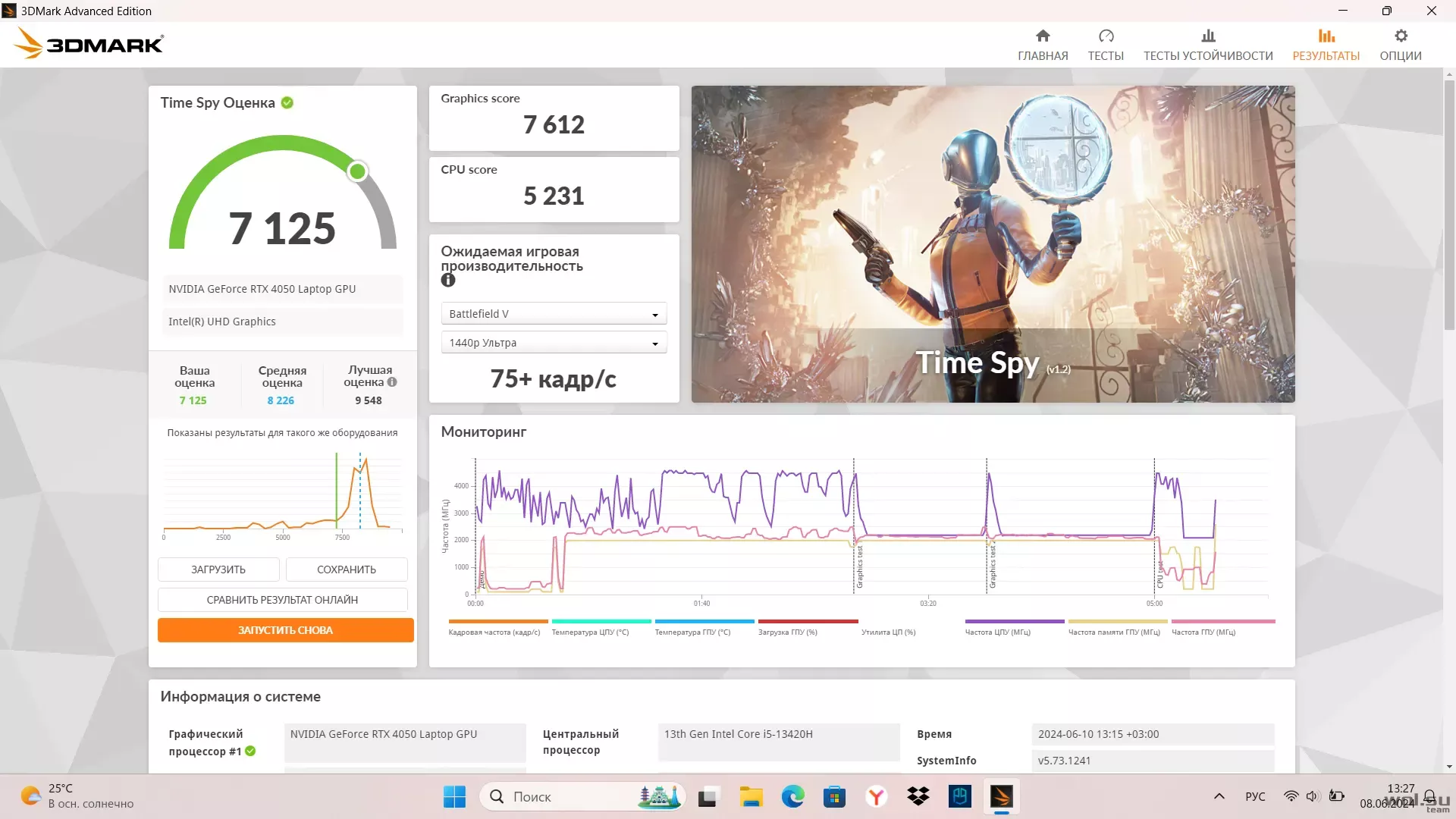Open the Battlefield V game dropdown
Screen dimensions: 1456x819
554,314
